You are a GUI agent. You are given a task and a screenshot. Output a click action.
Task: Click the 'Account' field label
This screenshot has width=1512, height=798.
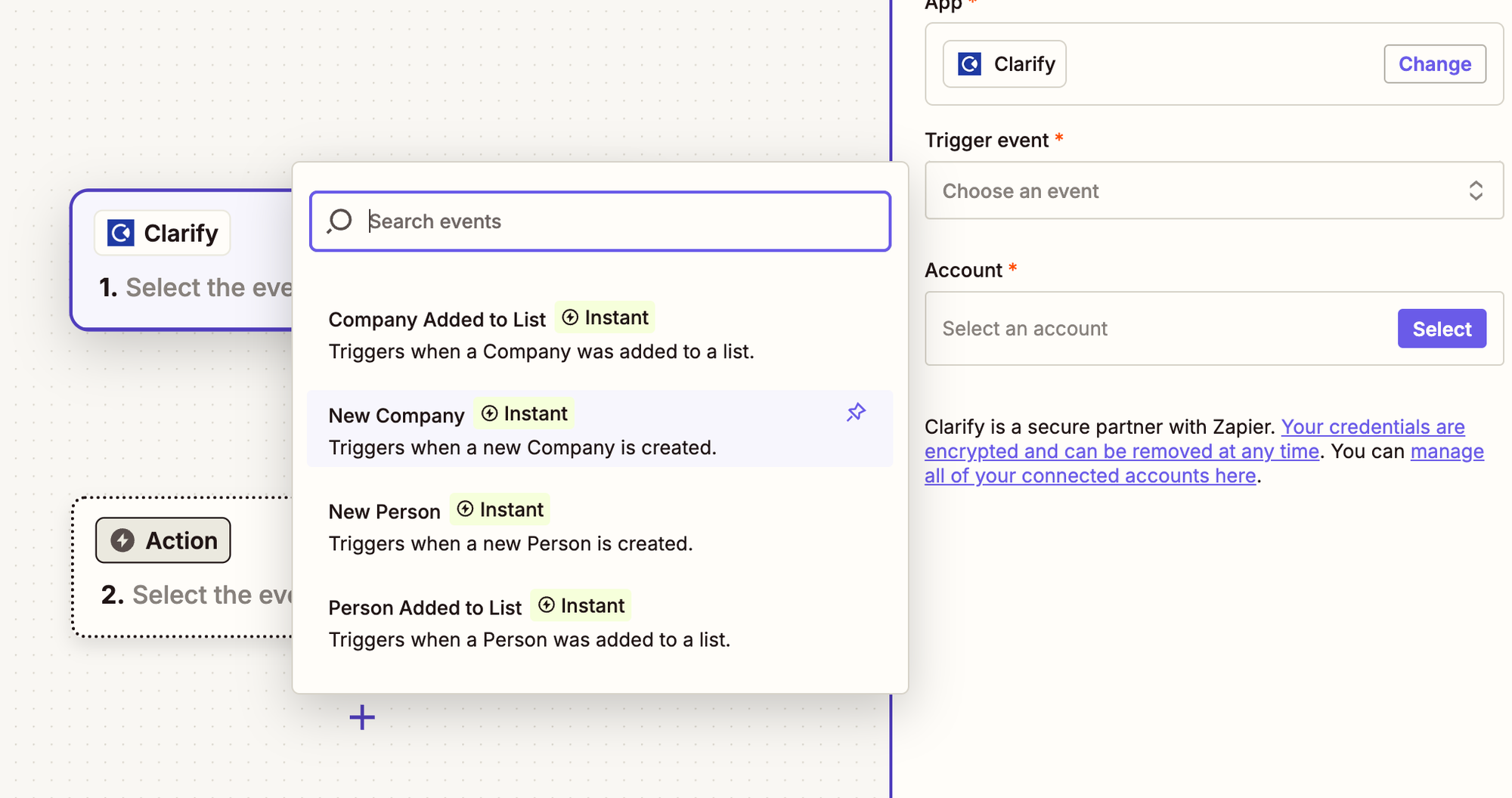click(x=963, y=271)
